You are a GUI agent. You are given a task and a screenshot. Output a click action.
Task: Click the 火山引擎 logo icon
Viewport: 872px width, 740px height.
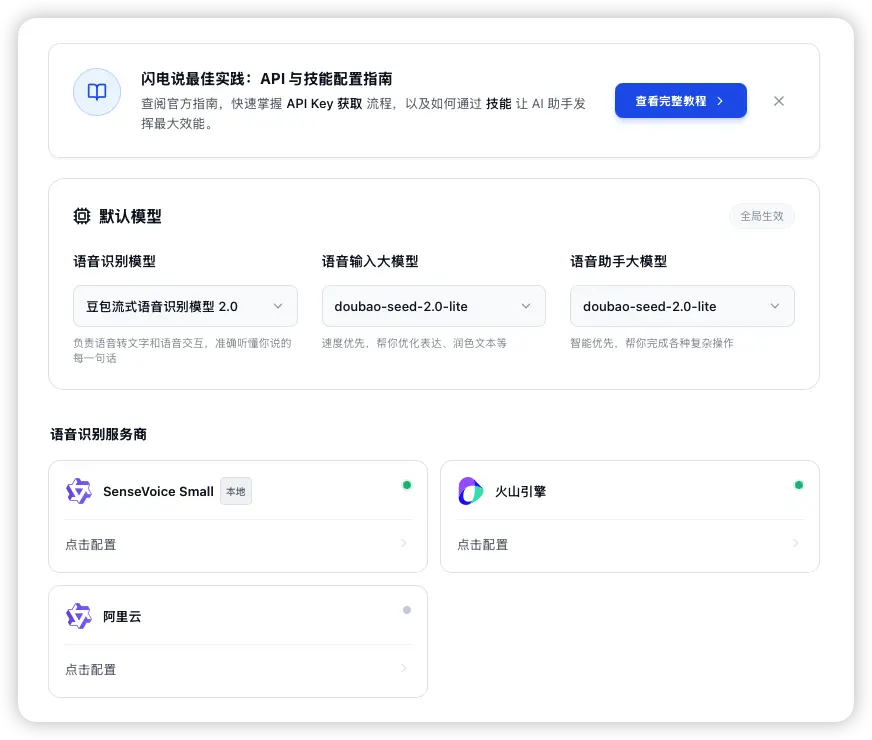(x=470, y=491)
